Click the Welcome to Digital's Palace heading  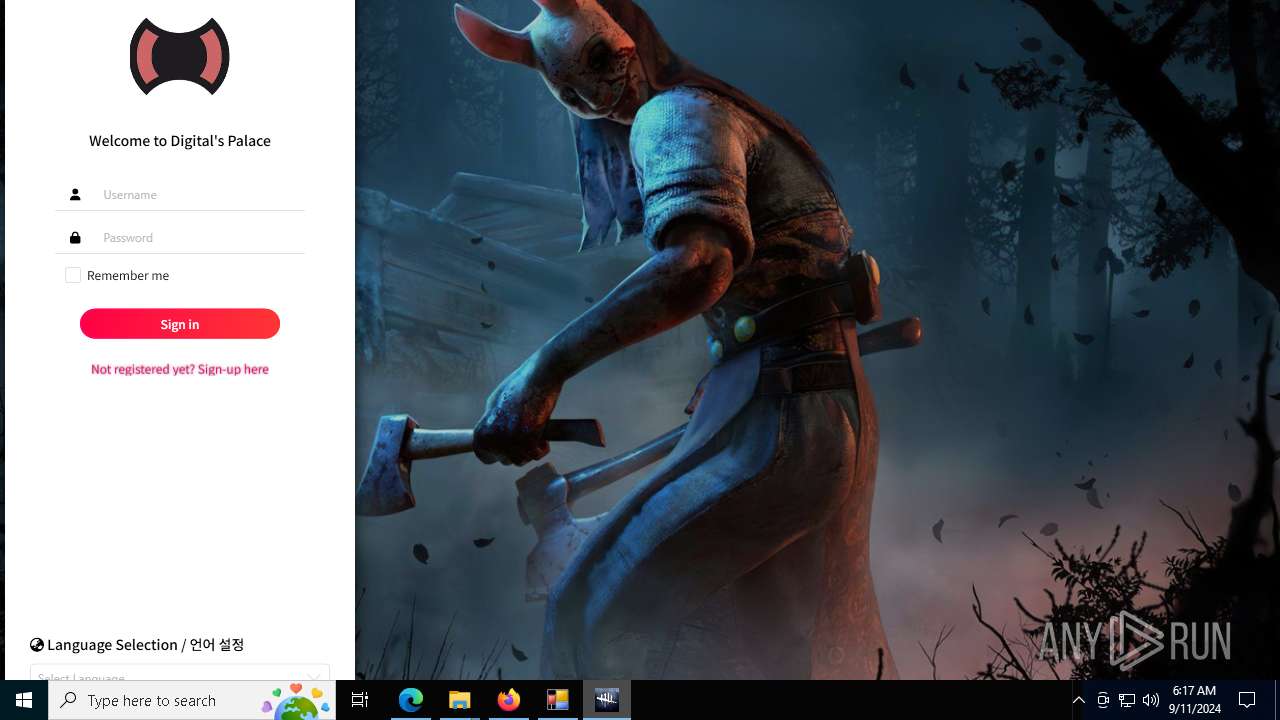(180, 141)
